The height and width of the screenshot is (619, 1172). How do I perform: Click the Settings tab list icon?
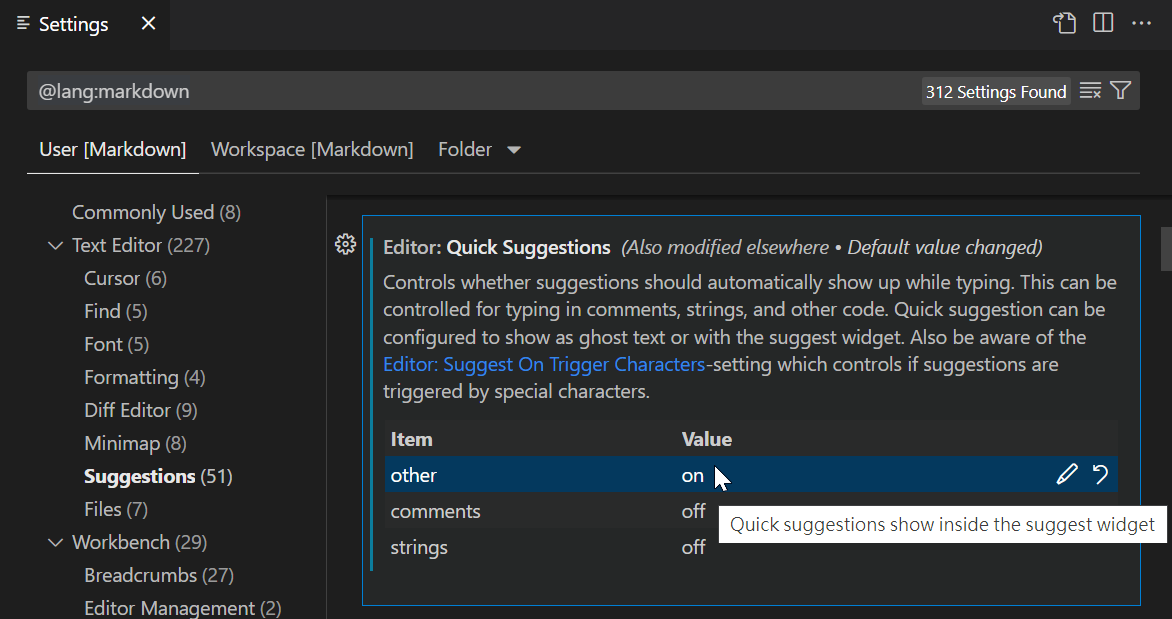click(23, 24)
